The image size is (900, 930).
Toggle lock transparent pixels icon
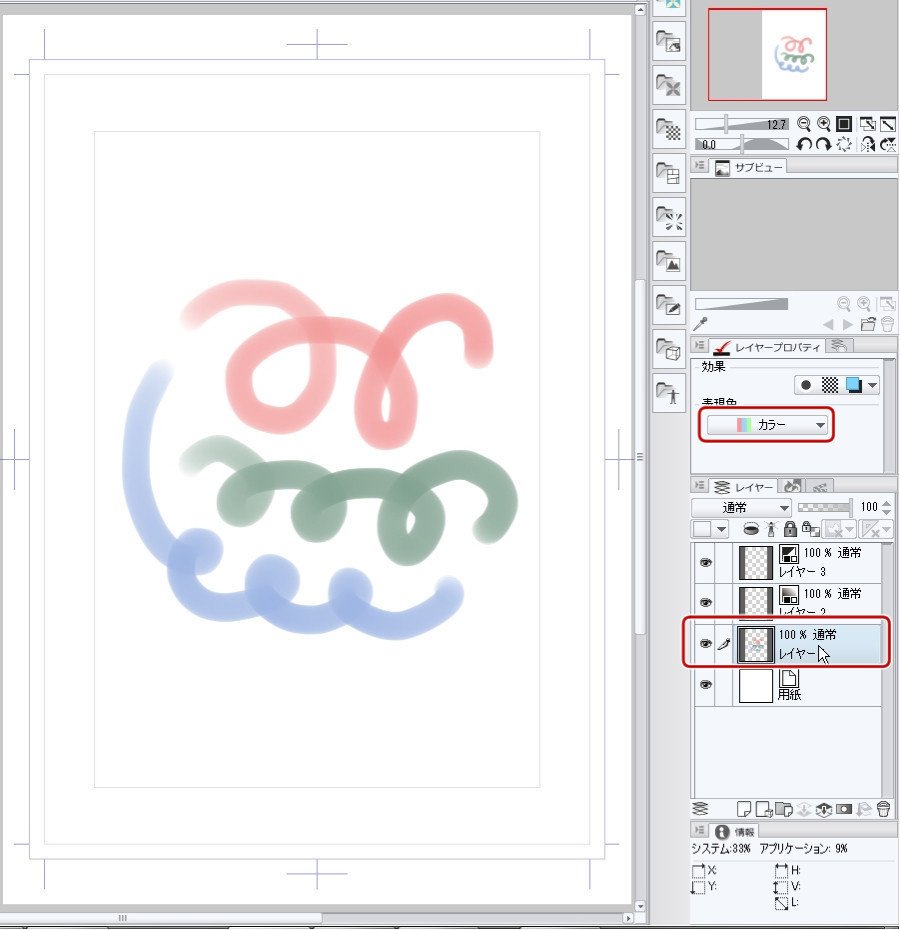[x=810, y=528]
